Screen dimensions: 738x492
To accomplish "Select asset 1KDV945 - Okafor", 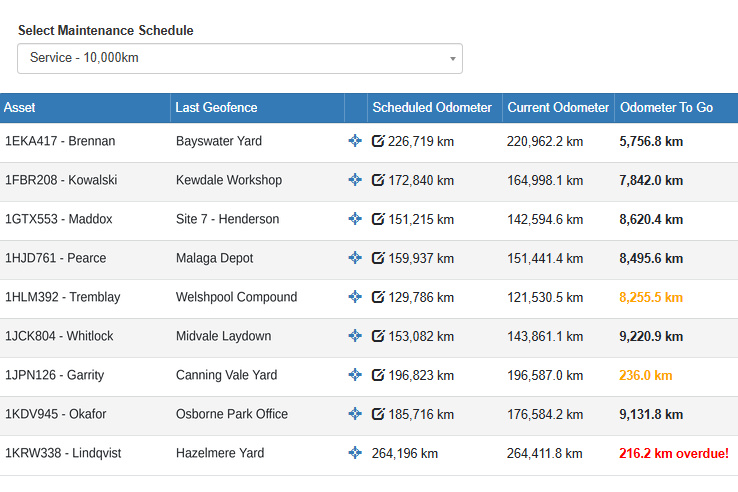I will 56,415.
